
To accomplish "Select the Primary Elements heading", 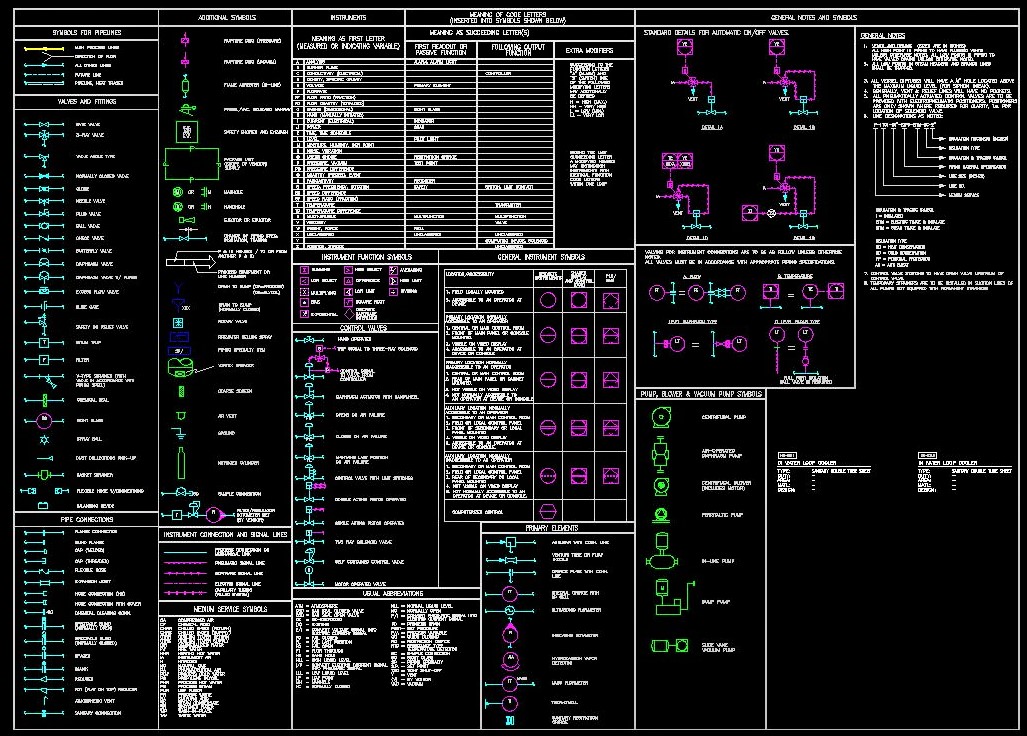I will 557,528.
